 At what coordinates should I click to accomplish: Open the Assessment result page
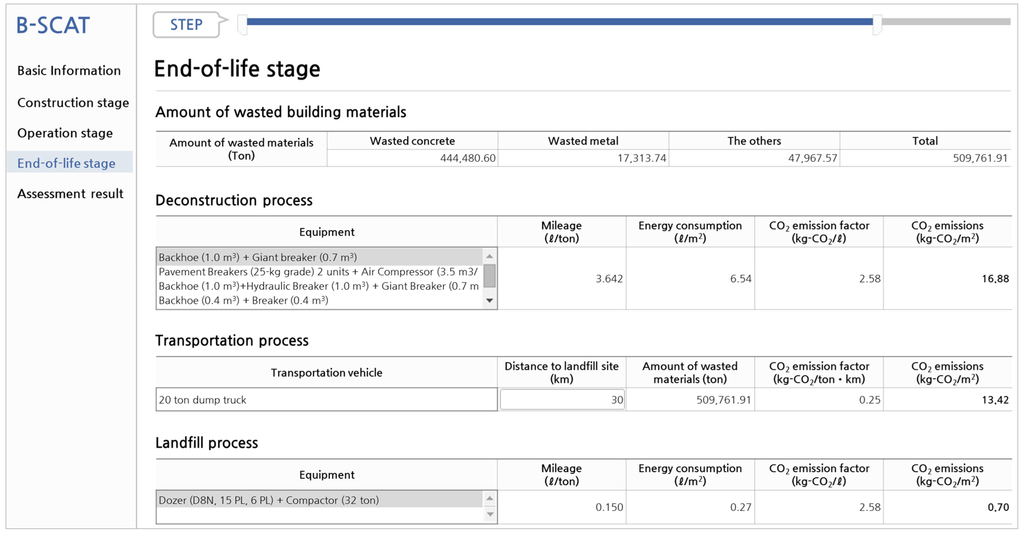click(70, 194)
